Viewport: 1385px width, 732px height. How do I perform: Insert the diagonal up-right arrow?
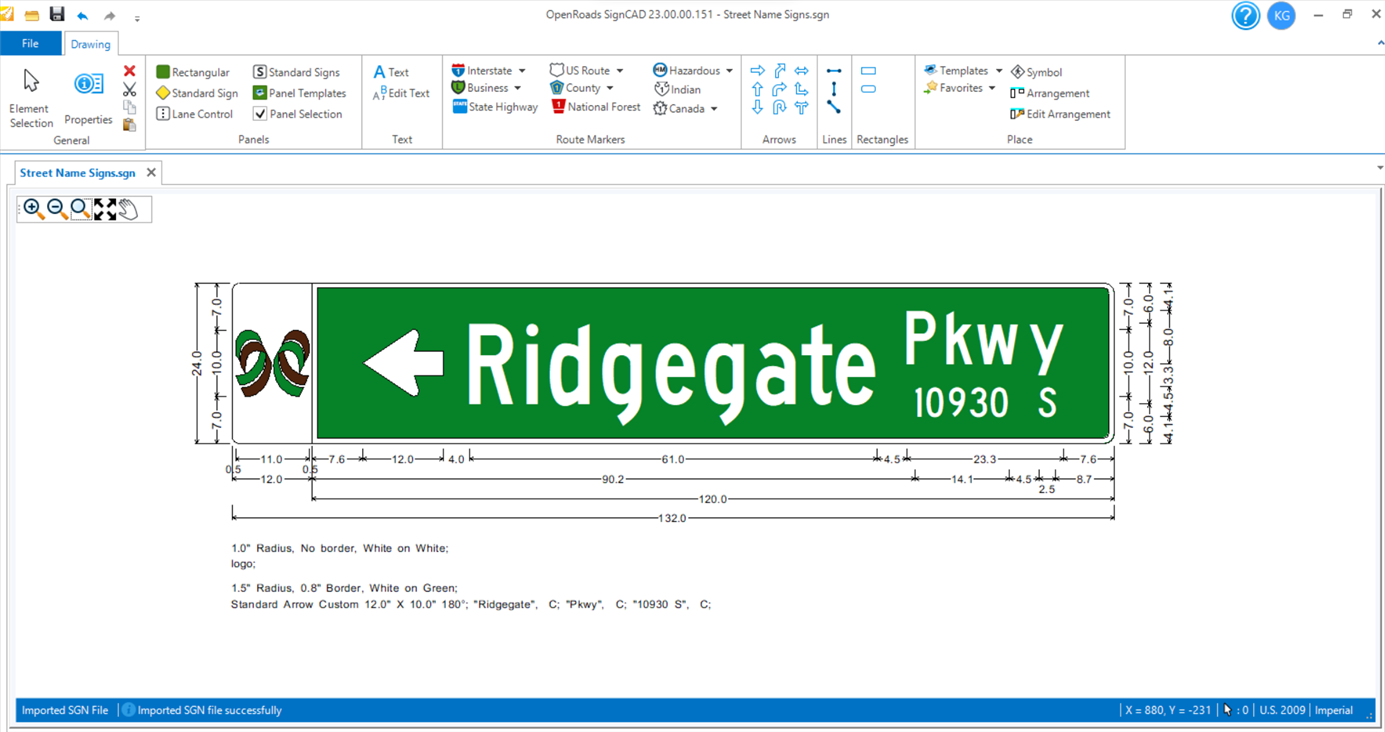click(x=780, y=71)
